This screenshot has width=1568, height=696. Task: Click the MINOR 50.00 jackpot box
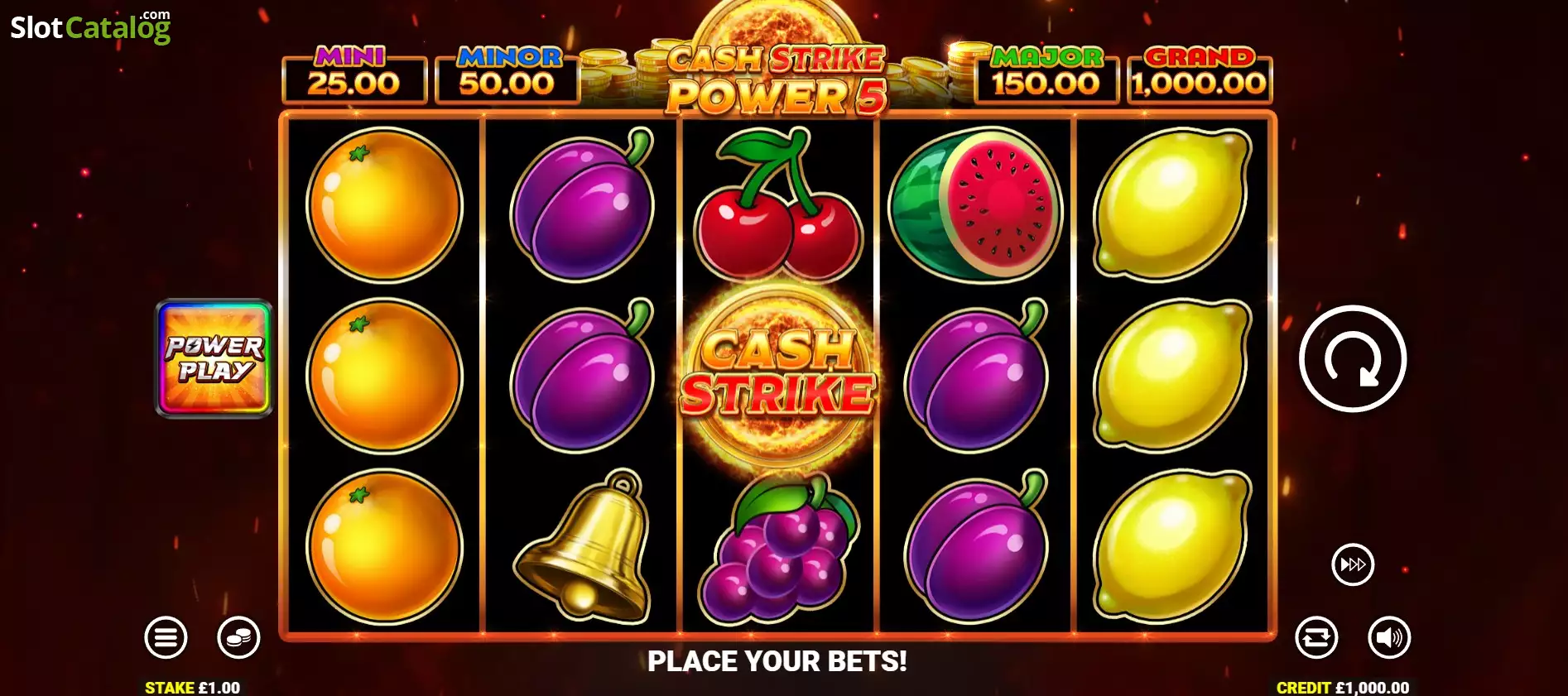[507, 74]
